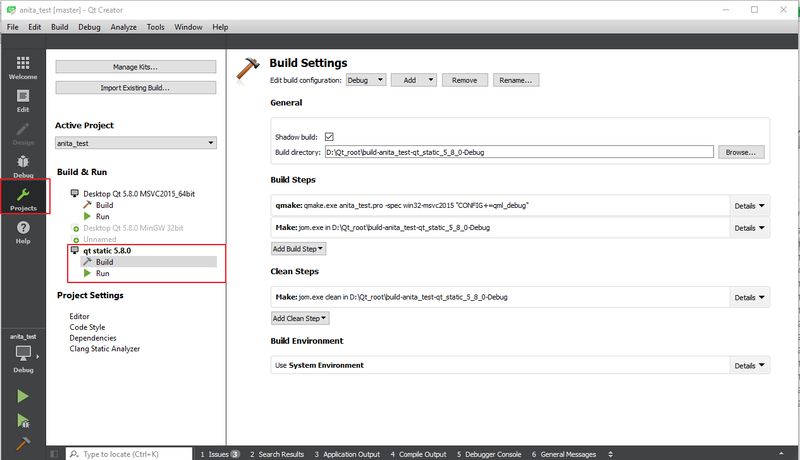This screenshot has height=460, width=800.
Task: Enable the Unnamed kit plus icon
Action: [76, 240]
